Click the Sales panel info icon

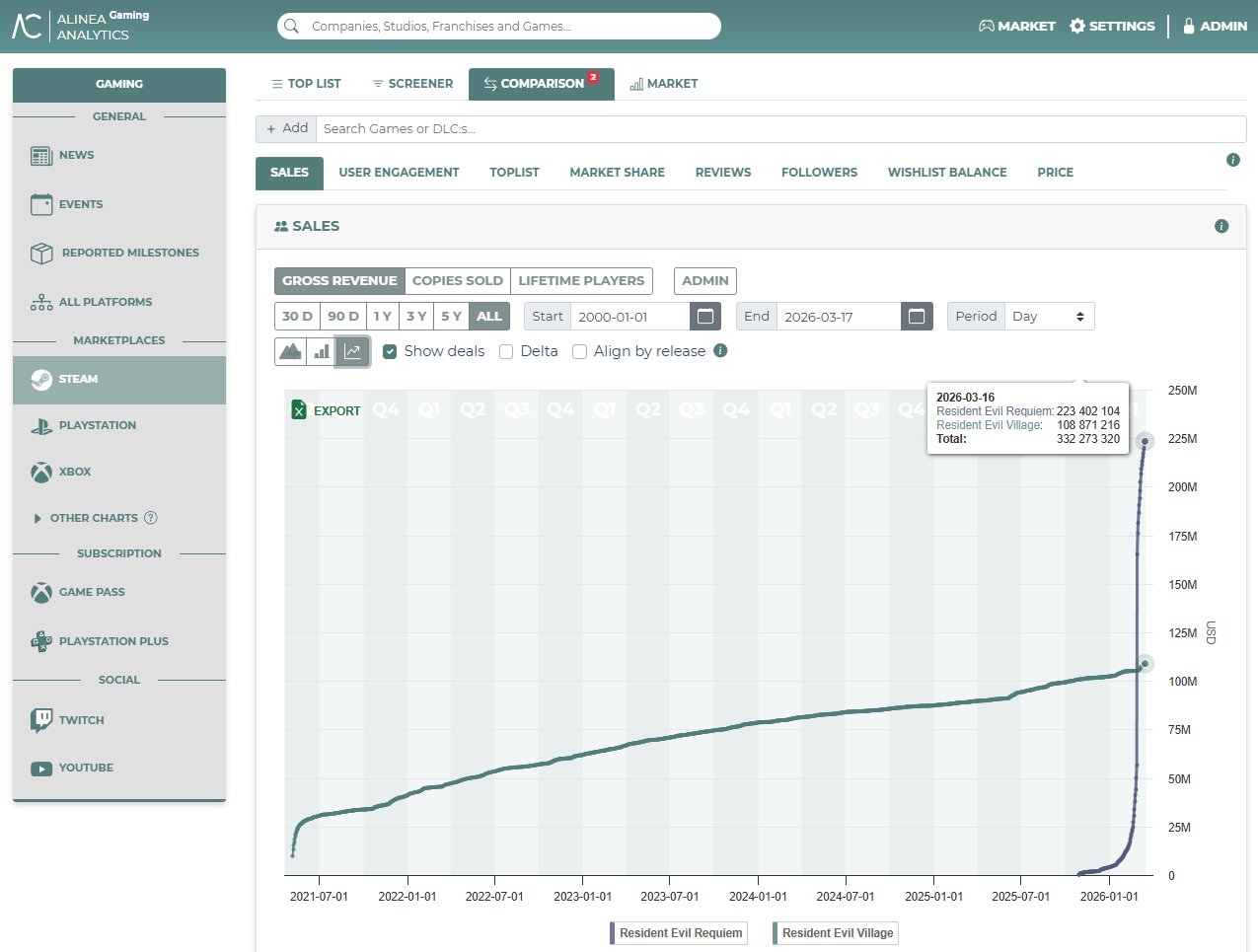(1221, 226)
